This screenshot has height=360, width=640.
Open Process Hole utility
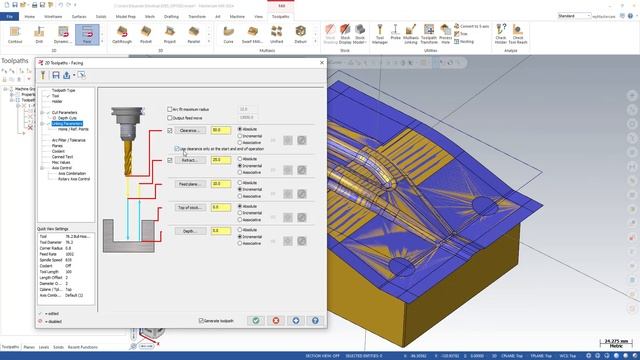click(445, 34)
